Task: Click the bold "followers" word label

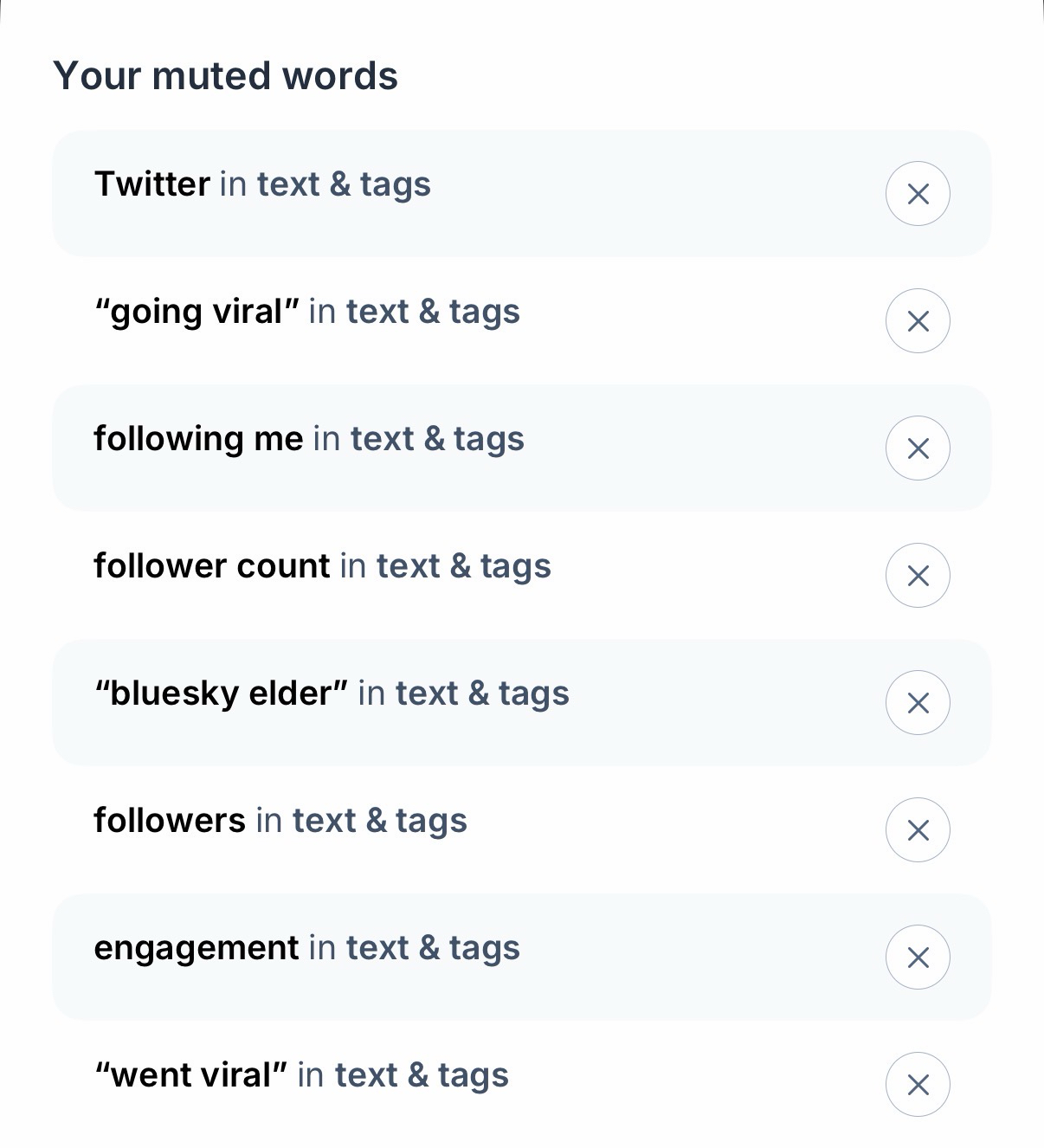Action: (x=170, y=821)
